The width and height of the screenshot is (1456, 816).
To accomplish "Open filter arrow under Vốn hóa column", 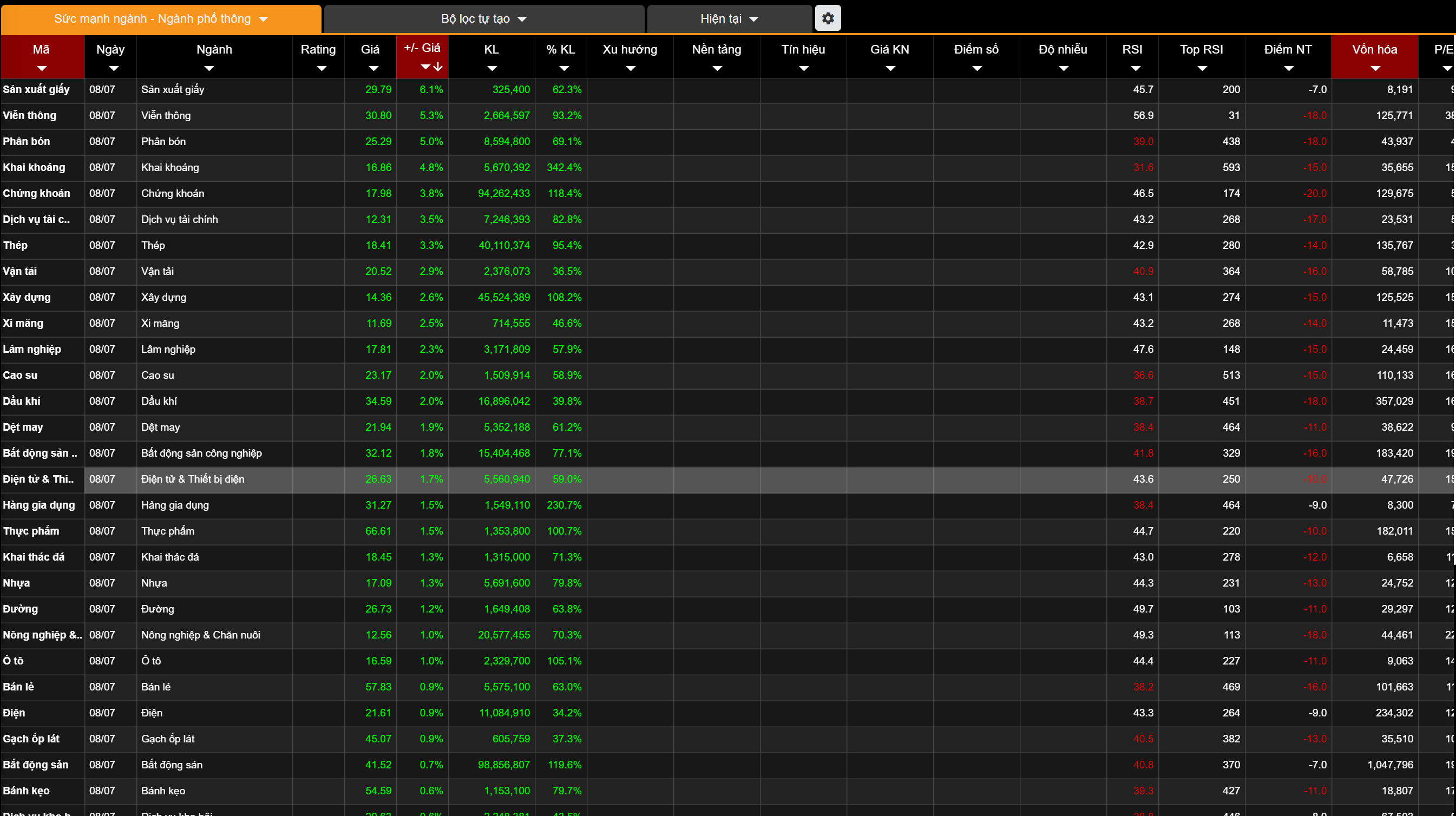I will [1375, 68].
